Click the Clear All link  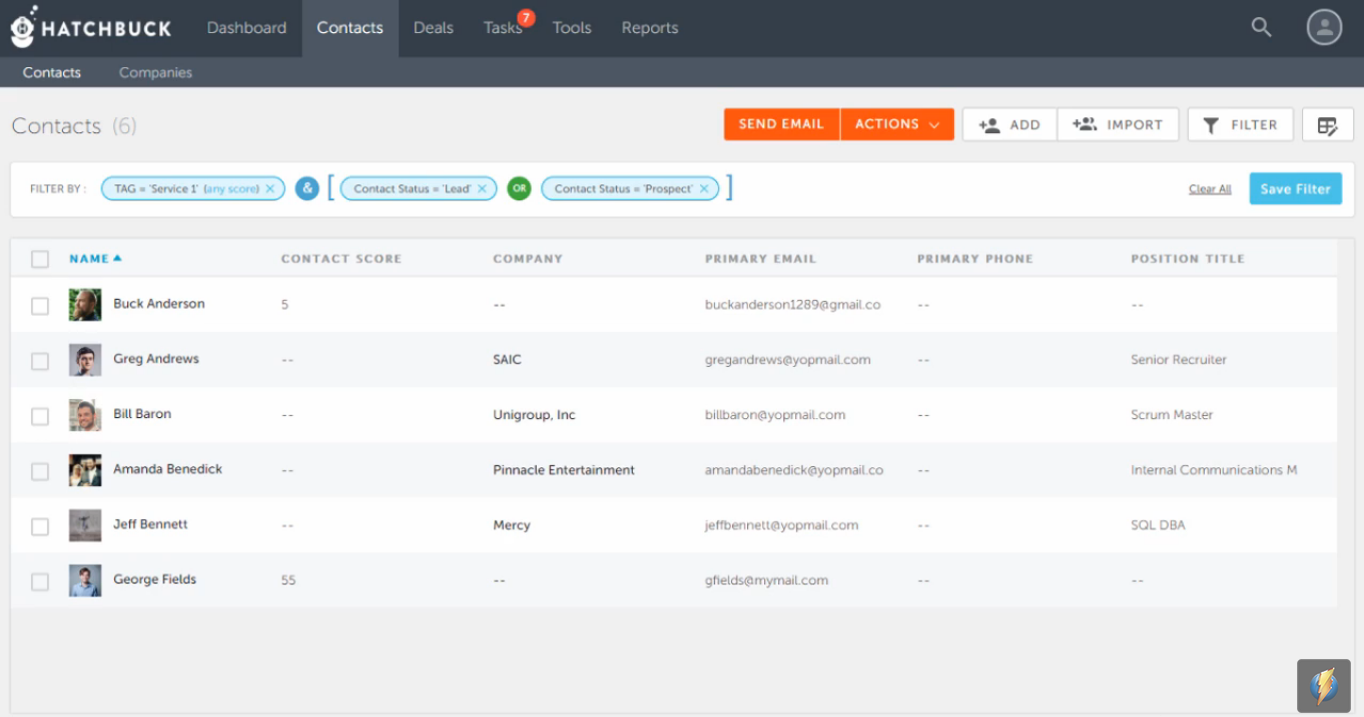[1209, 189]
